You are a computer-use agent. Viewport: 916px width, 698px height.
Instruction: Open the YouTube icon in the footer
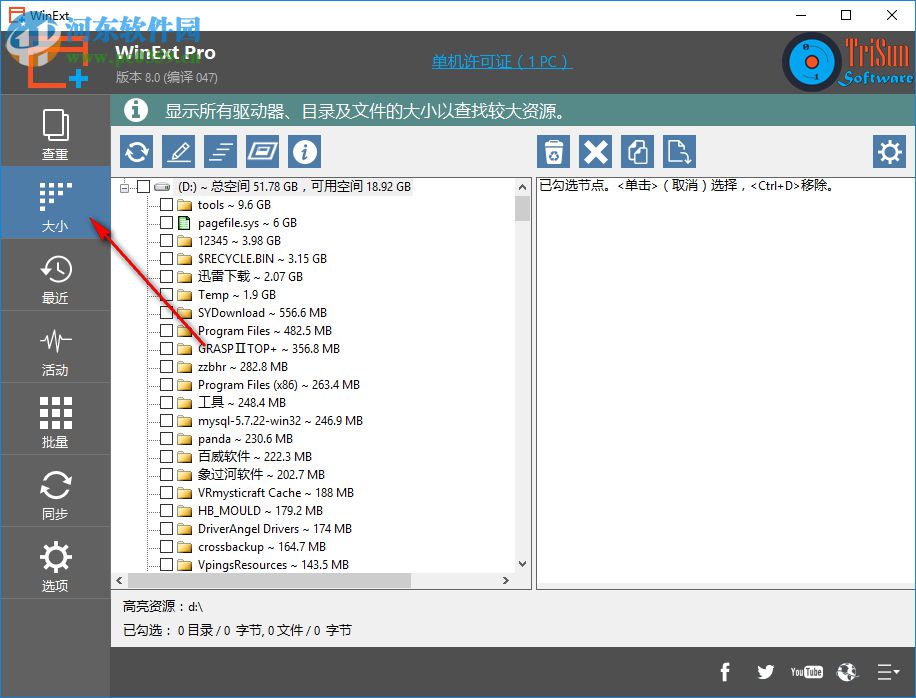point(806,672)
